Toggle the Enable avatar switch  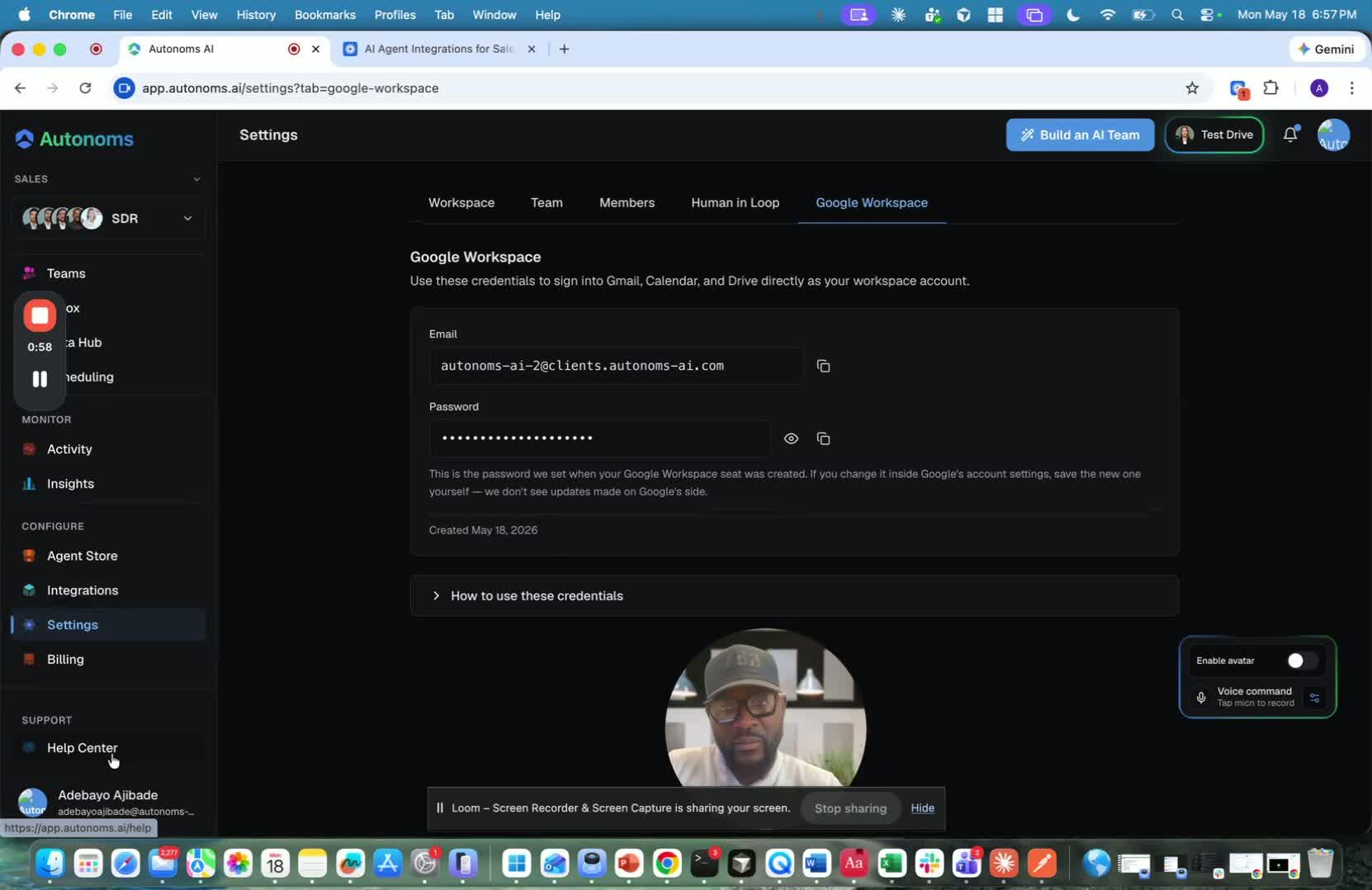tap(1302, 660)
